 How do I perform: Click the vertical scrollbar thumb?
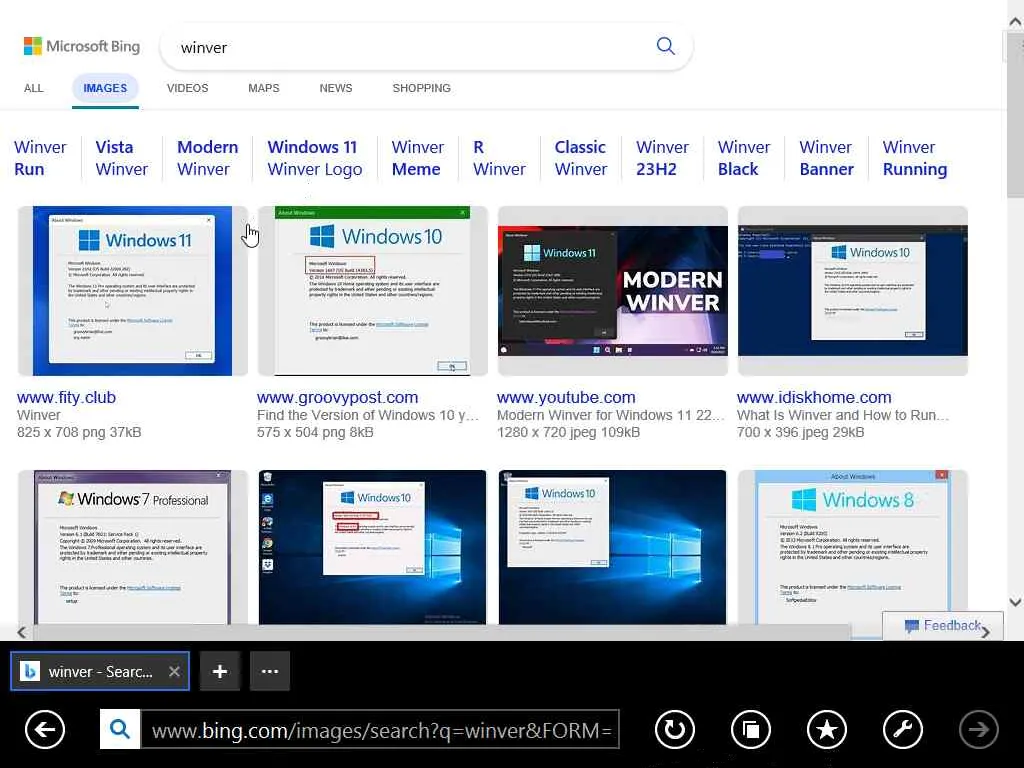tap(1016, 114)
